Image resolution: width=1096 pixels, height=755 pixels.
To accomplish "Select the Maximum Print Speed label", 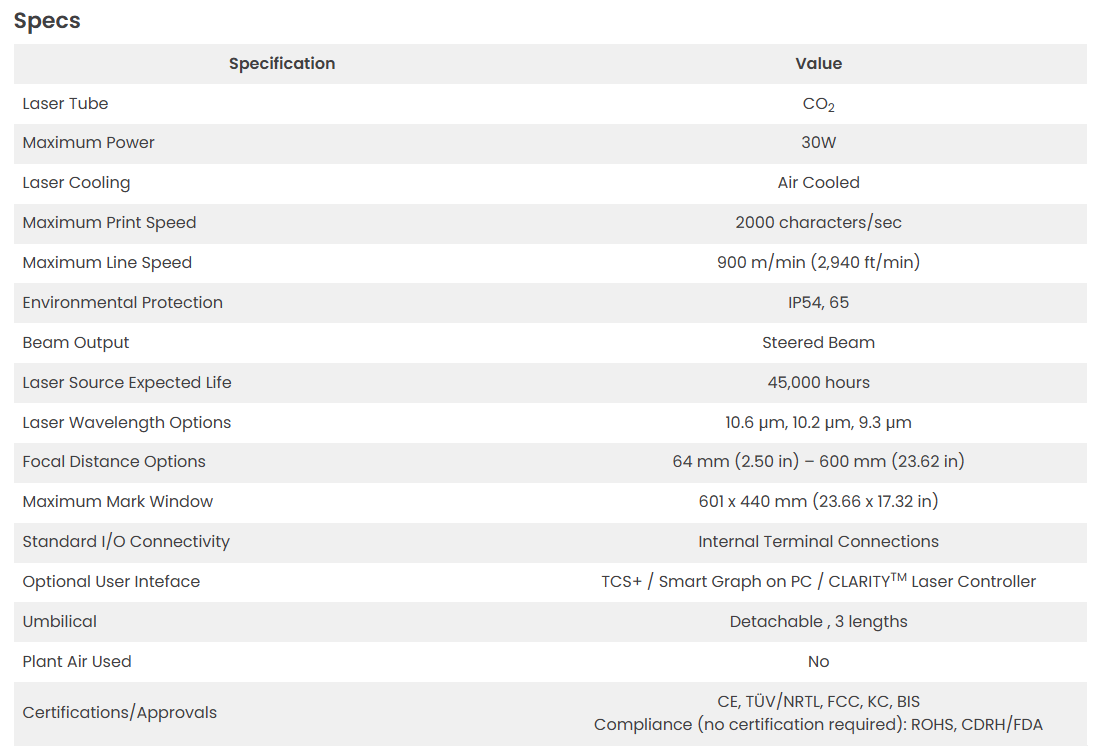I will [109, 223].
